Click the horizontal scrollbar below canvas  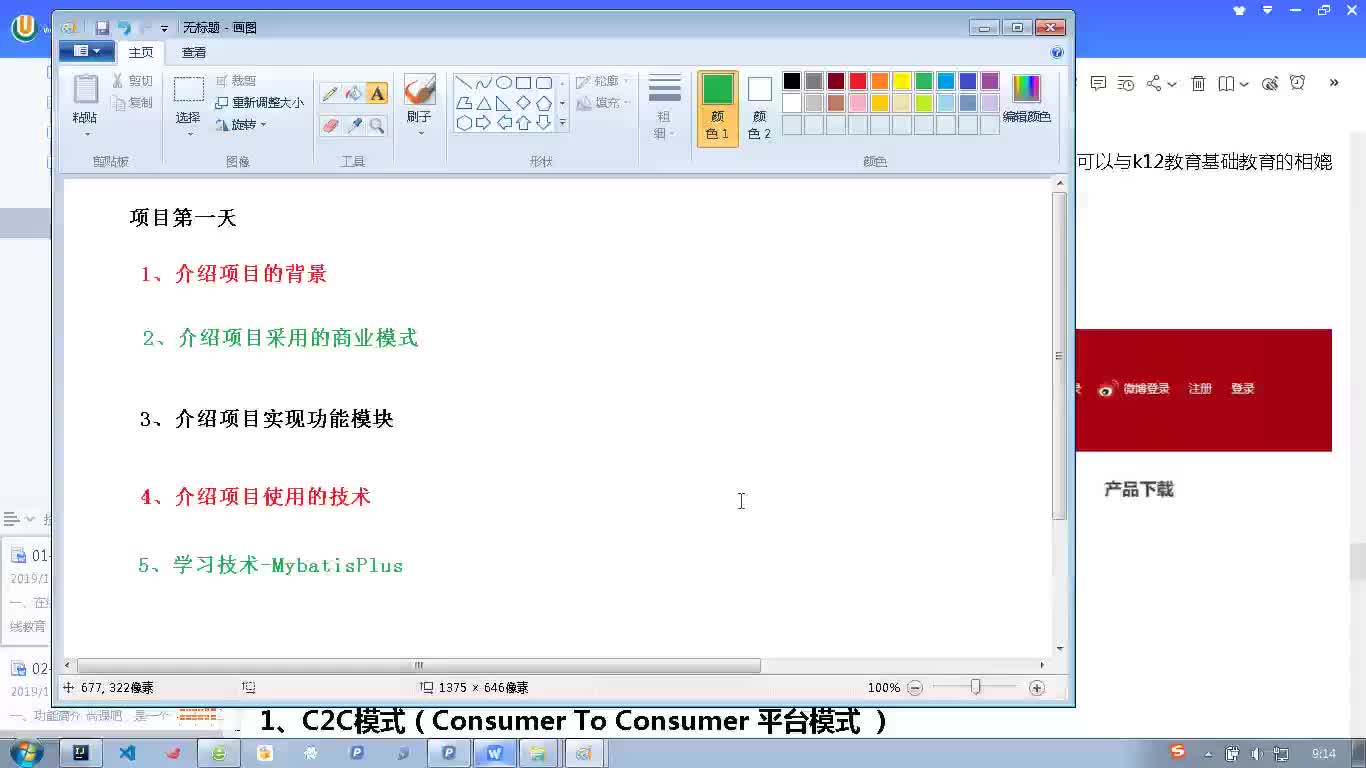(419, 665)
